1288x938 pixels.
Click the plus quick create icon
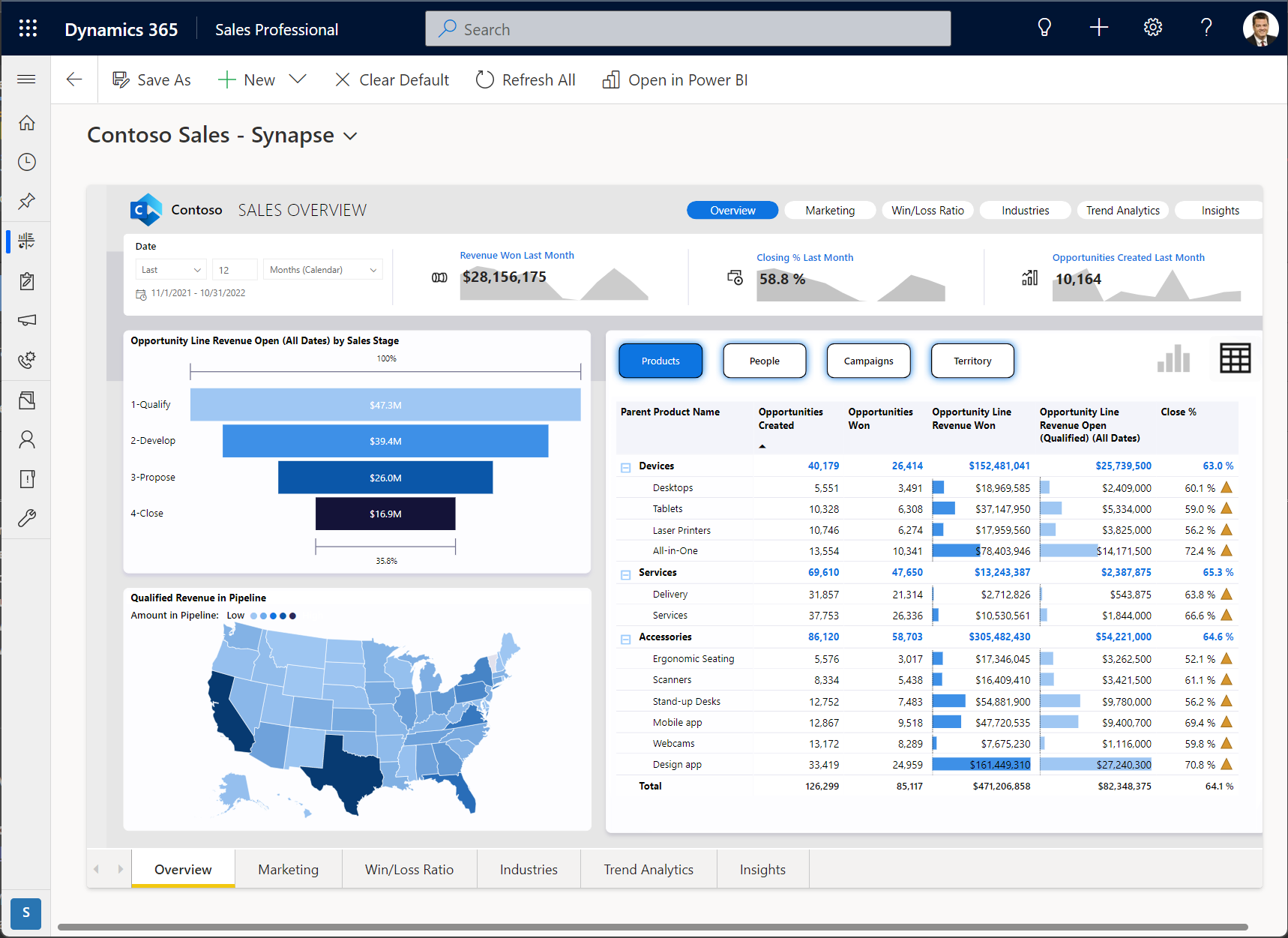pos(1098,28)
